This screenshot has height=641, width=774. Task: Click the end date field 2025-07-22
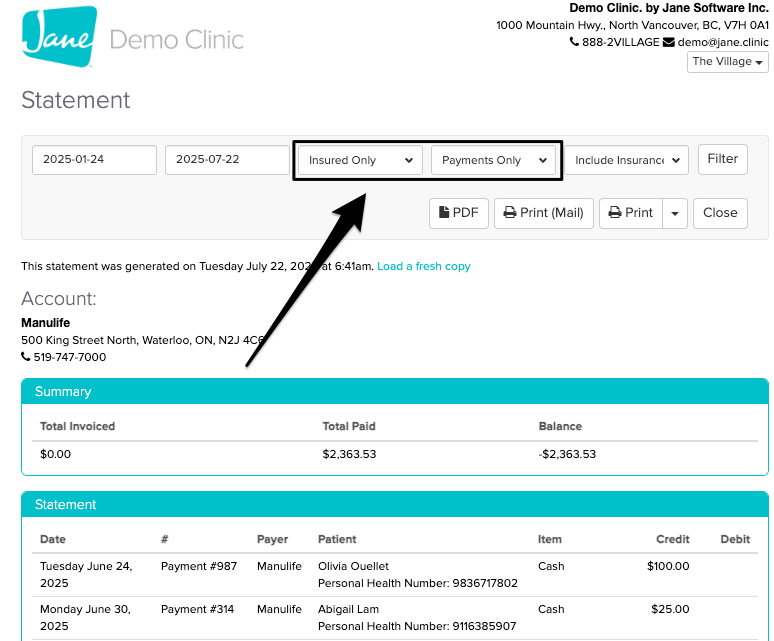click(x=227, y=159)
